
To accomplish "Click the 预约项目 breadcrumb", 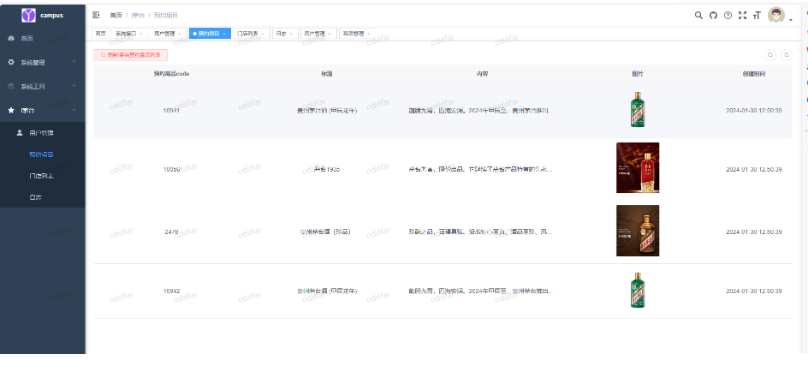I will (x=165, y=15).
